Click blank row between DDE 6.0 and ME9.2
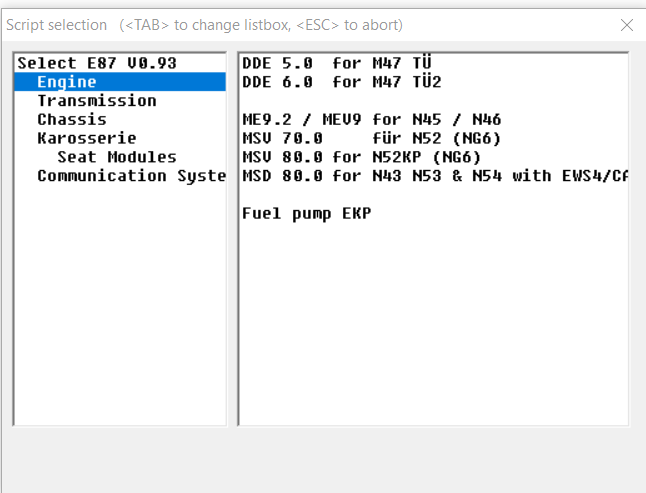Image resolution: width=646 pixels, height=493 pixels. tap(430, 101)
